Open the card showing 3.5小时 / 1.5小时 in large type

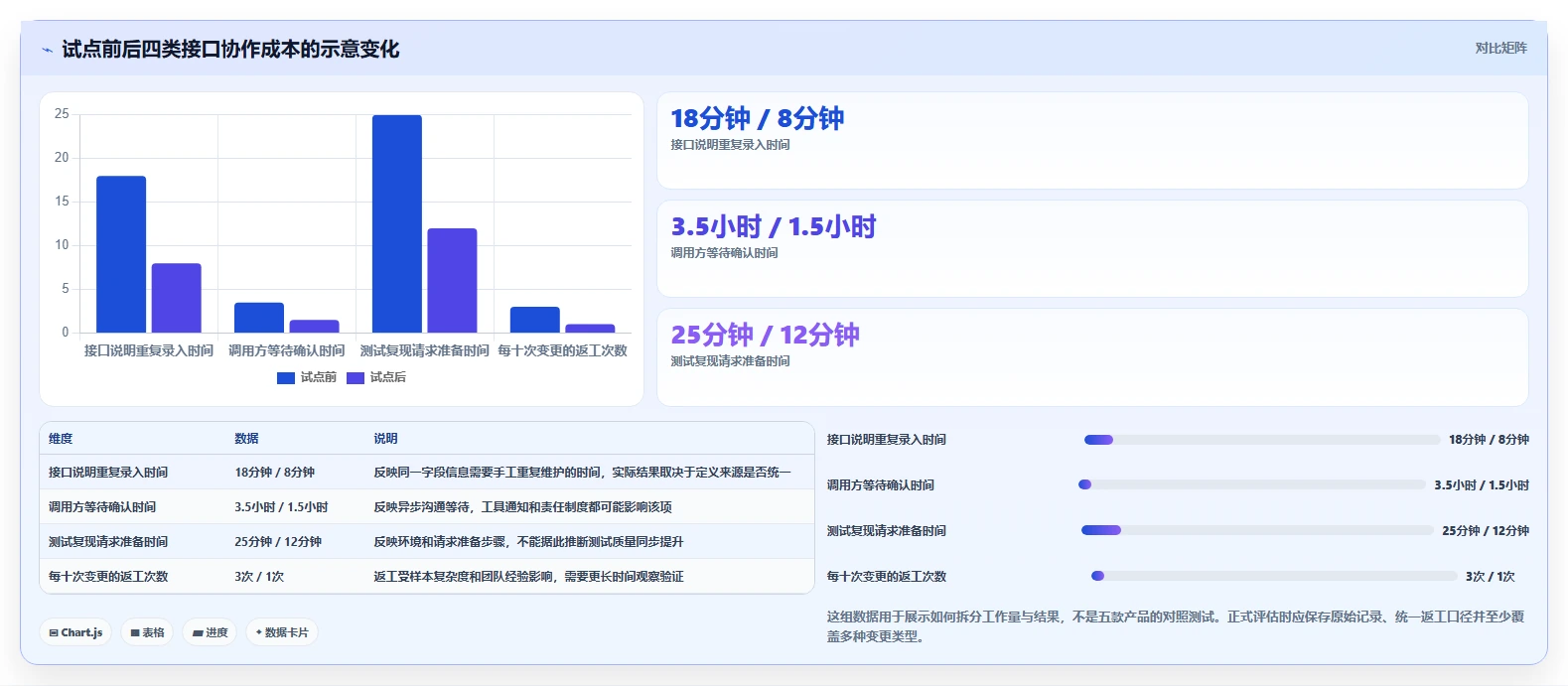point(1092,248)
